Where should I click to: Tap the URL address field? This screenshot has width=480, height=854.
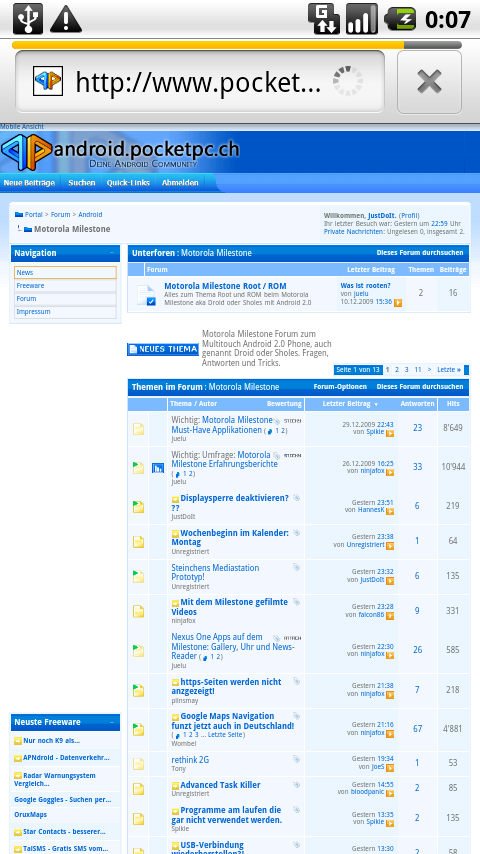tap(199, 81)
